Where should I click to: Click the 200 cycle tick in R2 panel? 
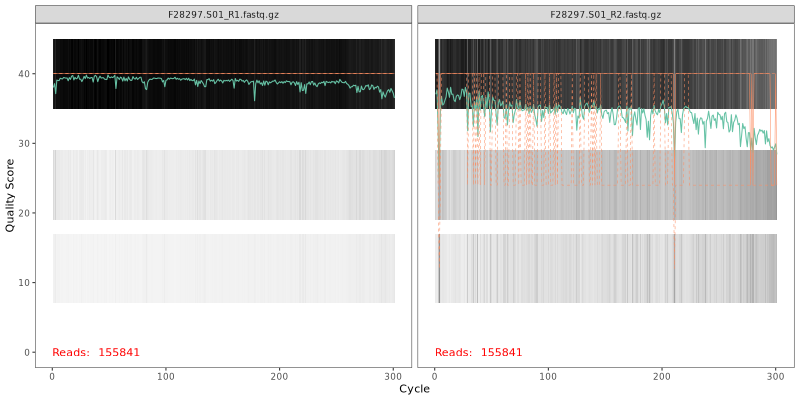662,376
